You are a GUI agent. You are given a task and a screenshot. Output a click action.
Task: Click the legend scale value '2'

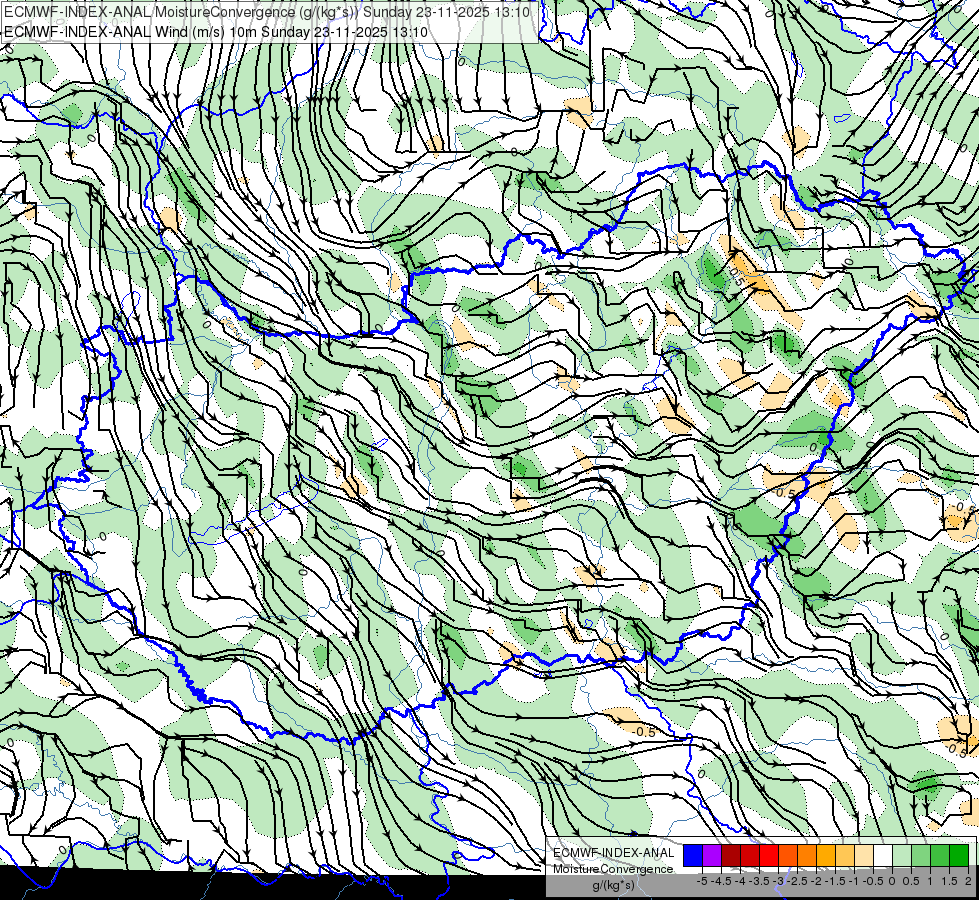coord(968,881)
